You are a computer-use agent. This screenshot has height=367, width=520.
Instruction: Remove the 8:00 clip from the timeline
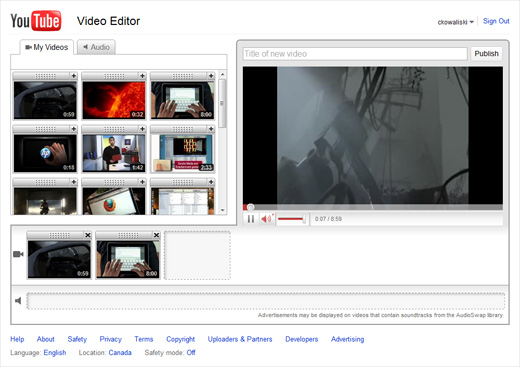pos(156,235)
